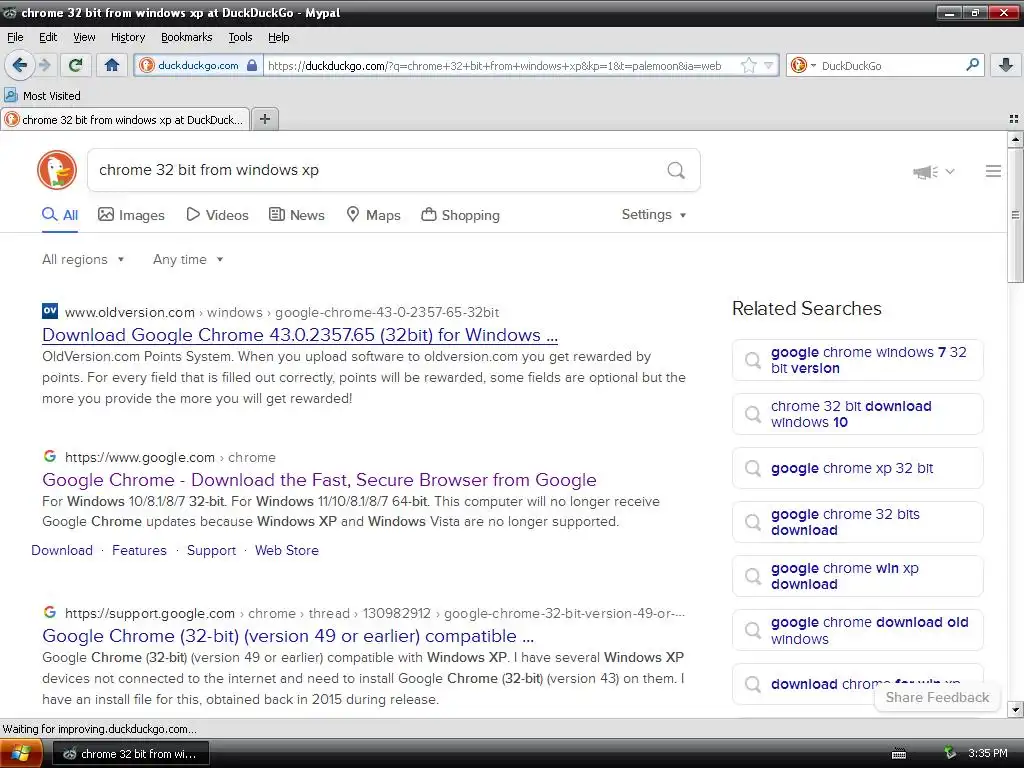Click the Web Store sitelink
The image size is (1024, 768).
tap(287, 550)
